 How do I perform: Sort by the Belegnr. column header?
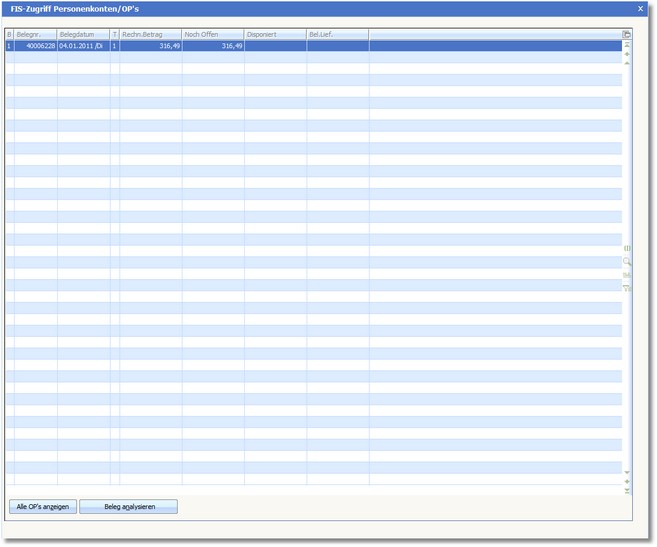(x=35, y=35)
